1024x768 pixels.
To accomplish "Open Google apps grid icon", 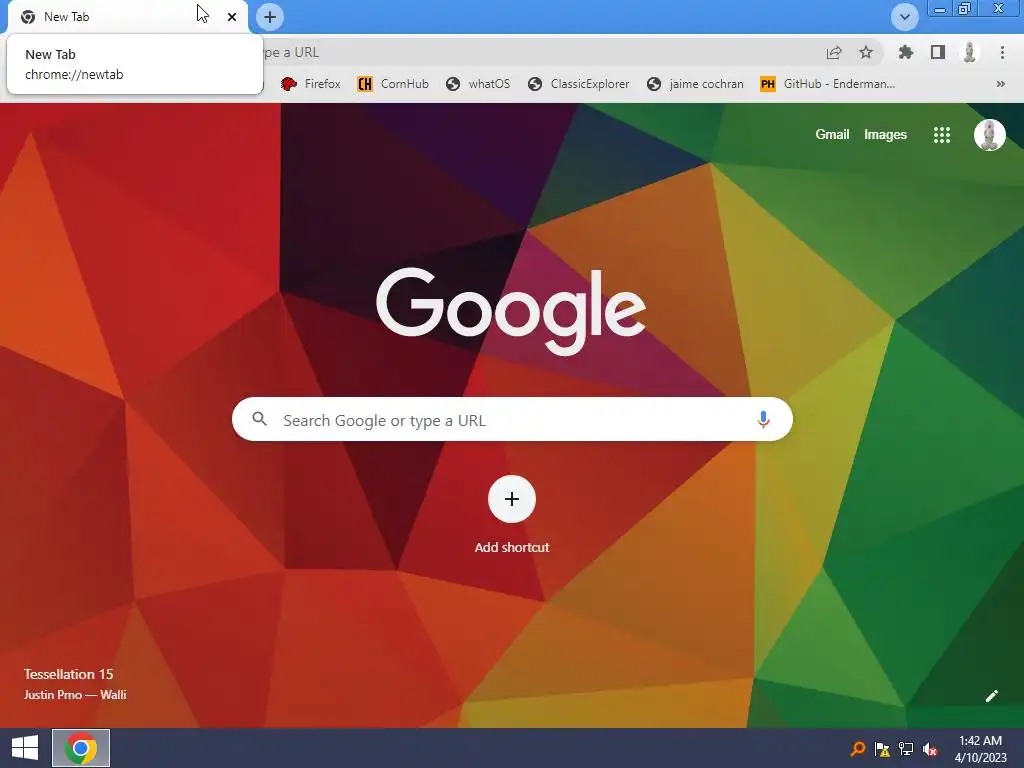I will point(942,135).
